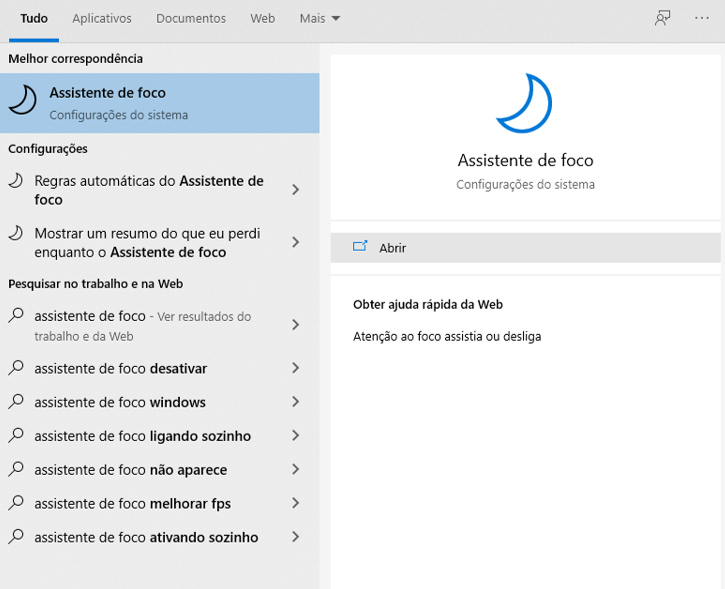This screenshot has height=589, width=725.
Task: Click search icon beside 'assistente de foco desativar'
Action: [16, 369]
